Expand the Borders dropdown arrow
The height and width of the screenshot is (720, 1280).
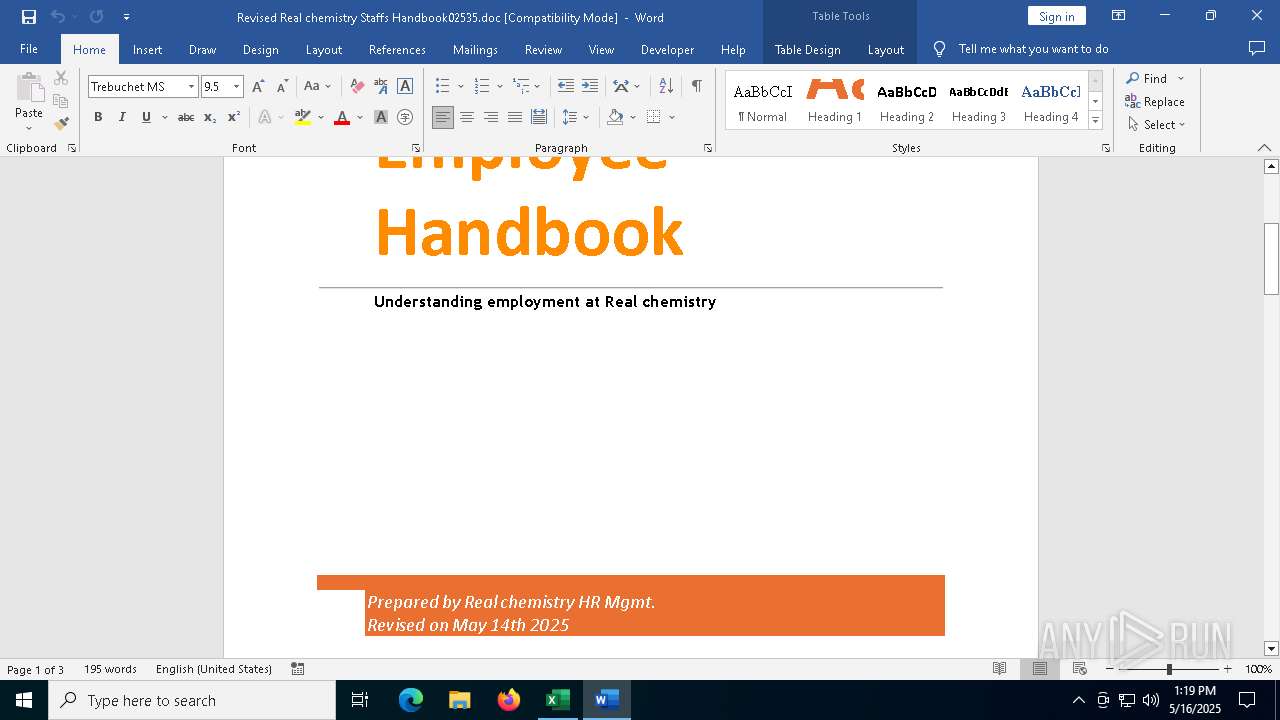tap(672, 118)
